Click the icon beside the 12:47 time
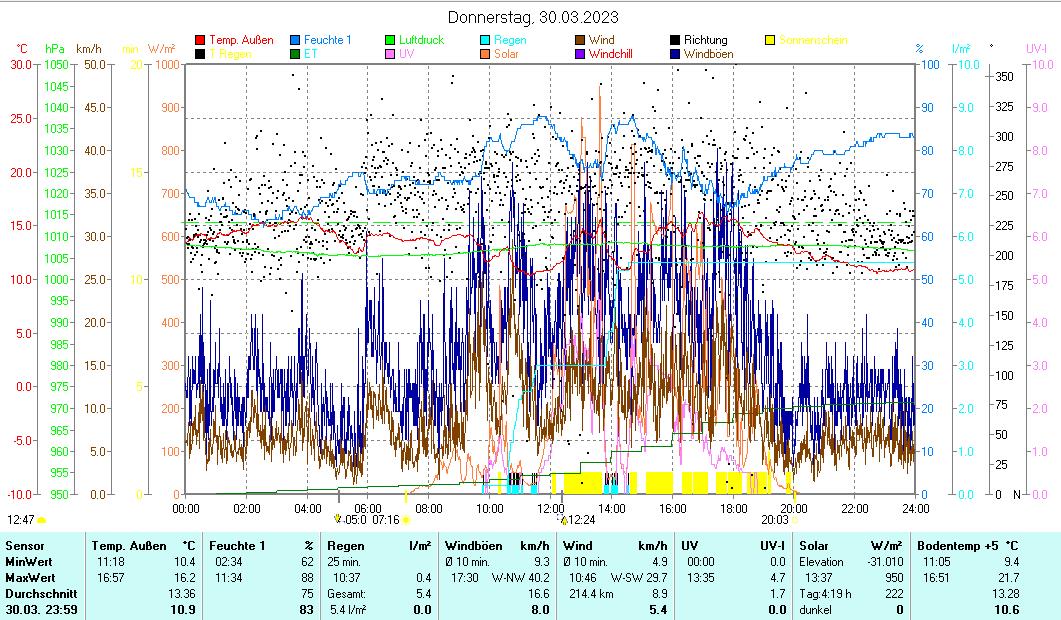 [42, 520]
